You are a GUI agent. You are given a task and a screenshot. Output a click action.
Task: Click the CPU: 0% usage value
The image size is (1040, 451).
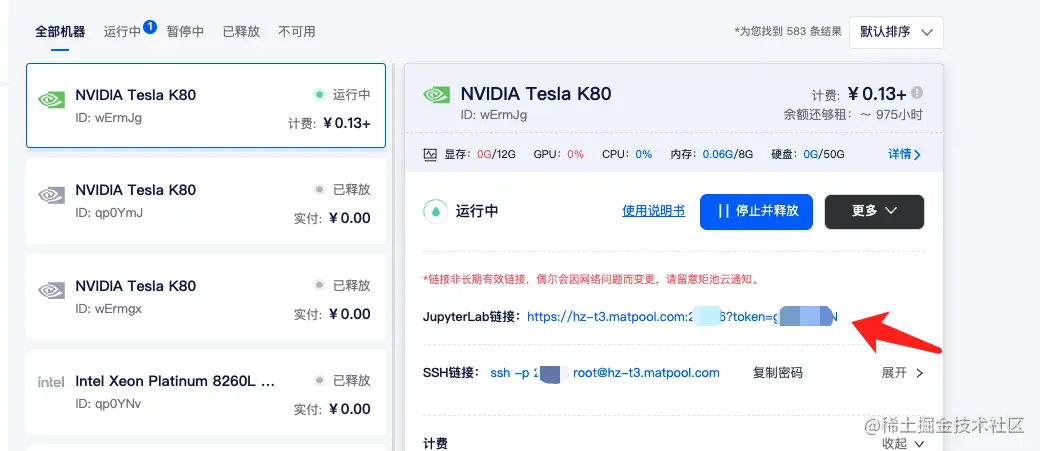click(x=627, y=155)
